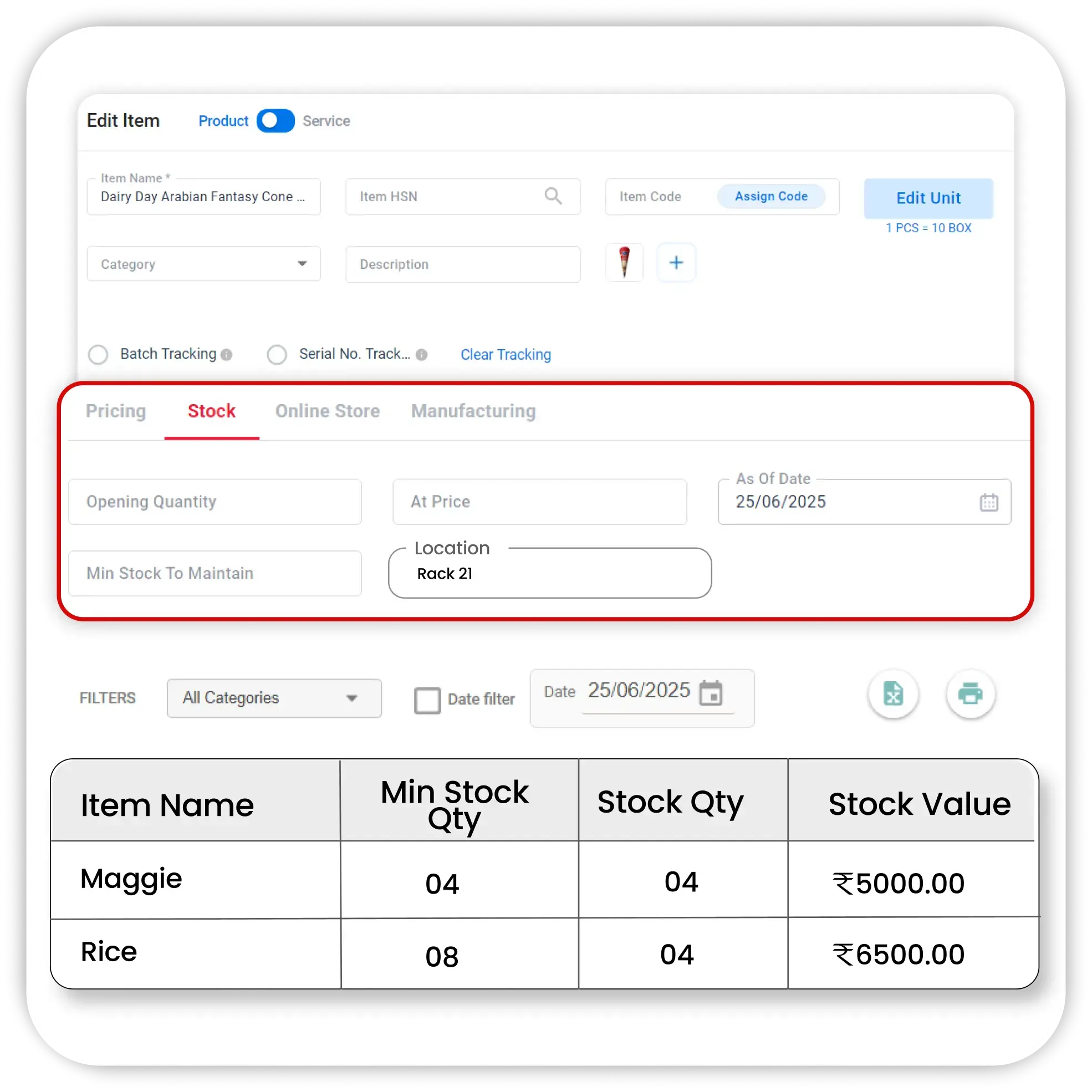
Task: View the Batch Tracking info tooltip
Action: (x=226, y=354)
